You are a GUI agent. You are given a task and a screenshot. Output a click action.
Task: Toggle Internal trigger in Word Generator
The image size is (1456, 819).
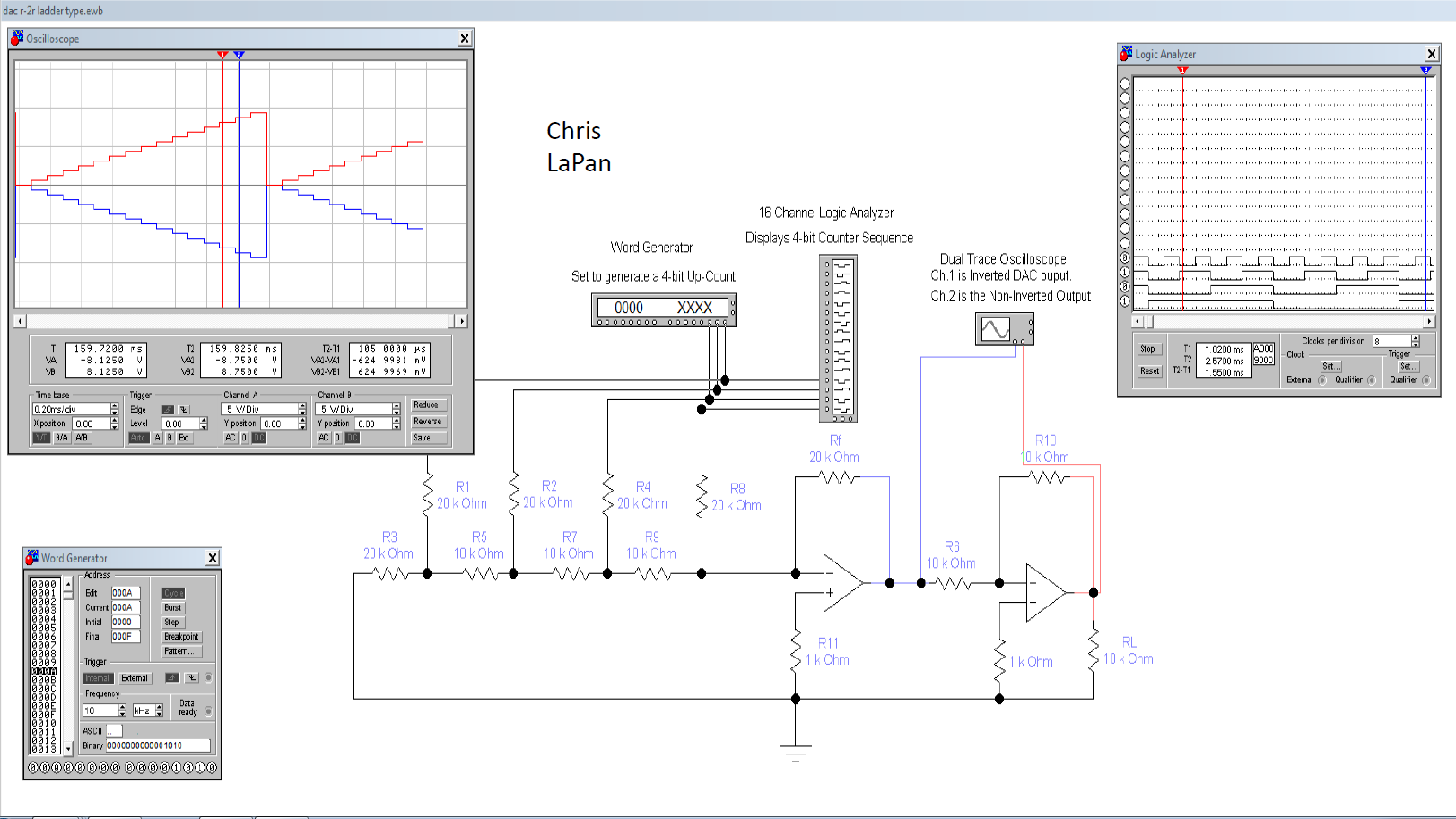pos(98,678)
